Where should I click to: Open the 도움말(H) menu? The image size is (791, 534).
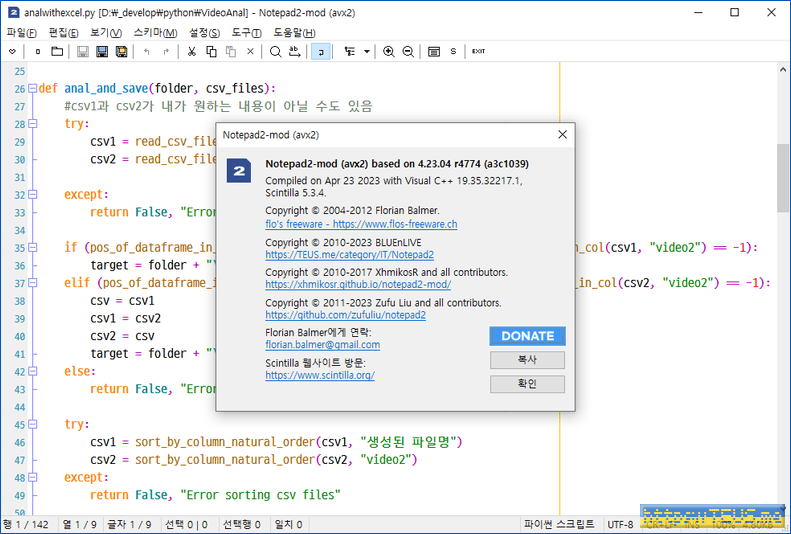tap(295, 33)
